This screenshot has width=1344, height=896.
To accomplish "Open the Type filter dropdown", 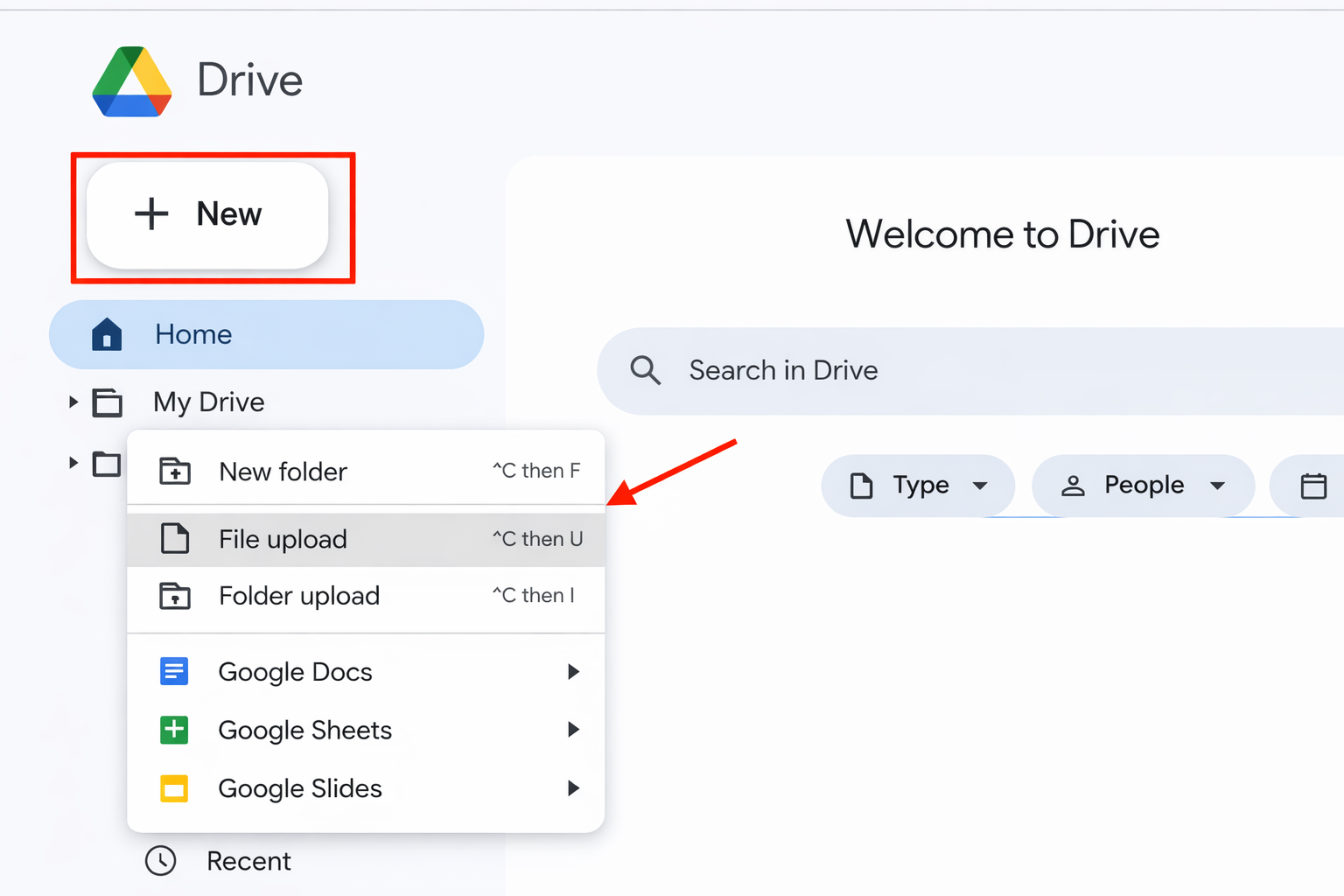I will [x=918, y=486].
